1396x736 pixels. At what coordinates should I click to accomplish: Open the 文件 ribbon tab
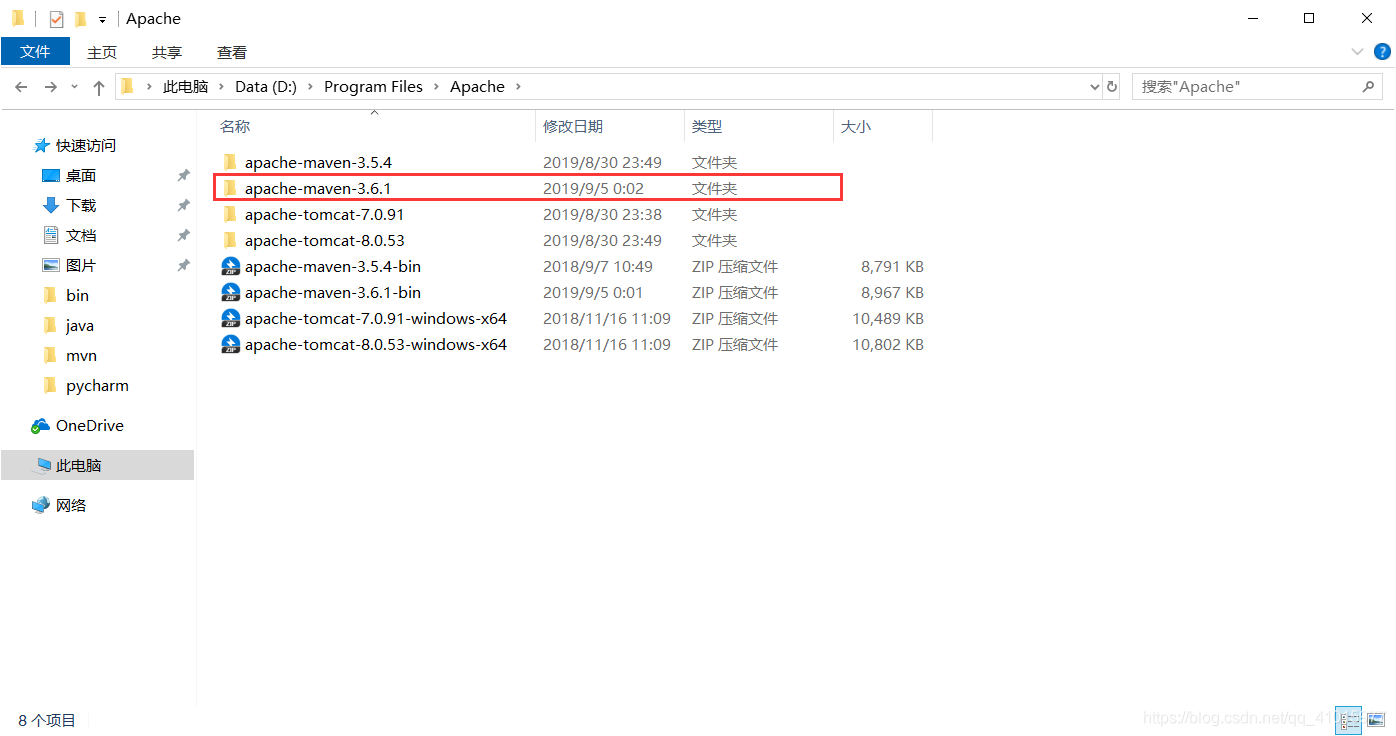pyautogui.click(x=35, y=52)
